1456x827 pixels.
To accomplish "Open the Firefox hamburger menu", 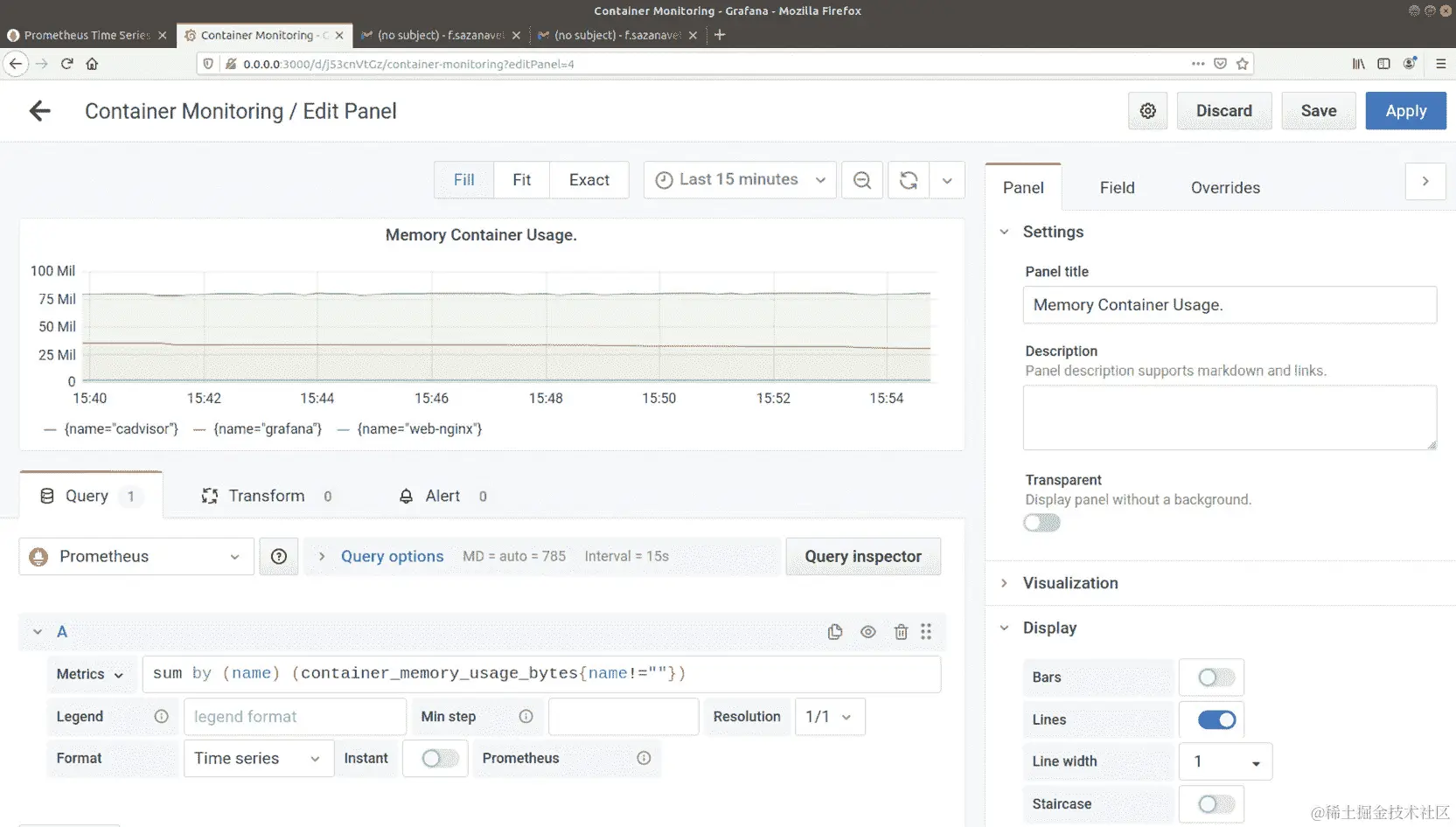I will [x=1441, y=64].
